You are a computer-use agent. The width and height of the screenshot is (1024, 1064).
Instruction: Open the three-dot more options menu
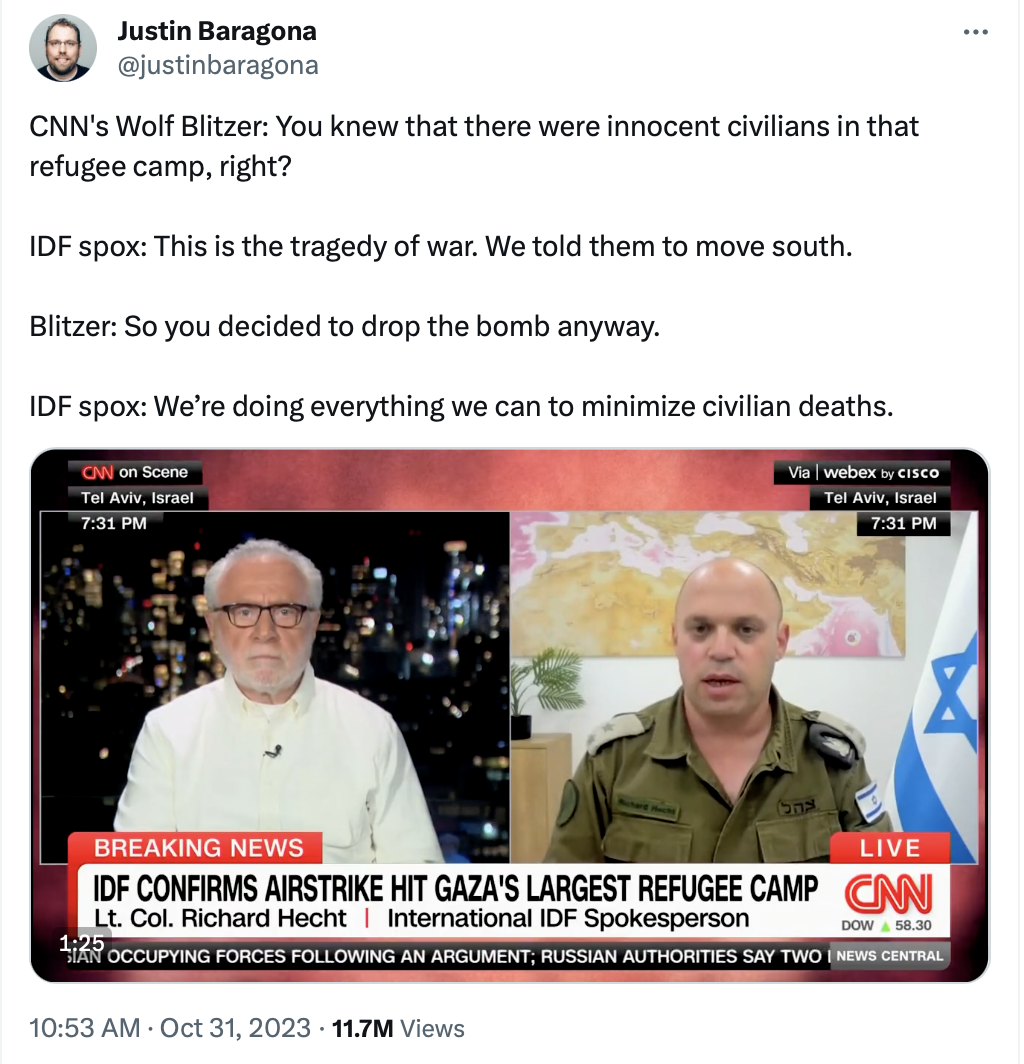[x=975, y=32]
